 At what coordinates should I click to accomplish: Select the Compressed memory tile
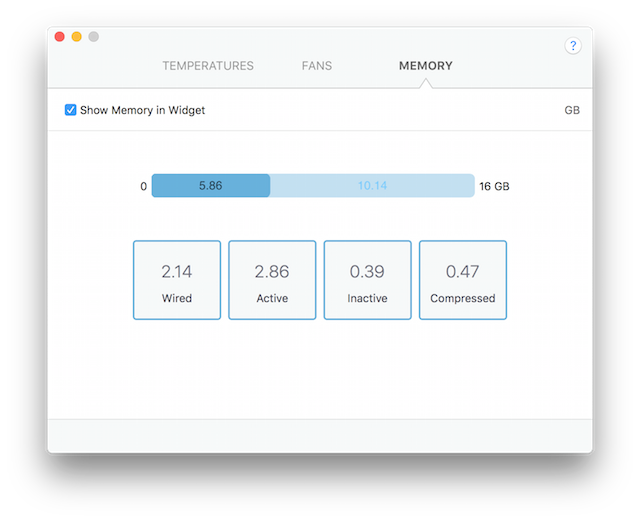[463, 280]
